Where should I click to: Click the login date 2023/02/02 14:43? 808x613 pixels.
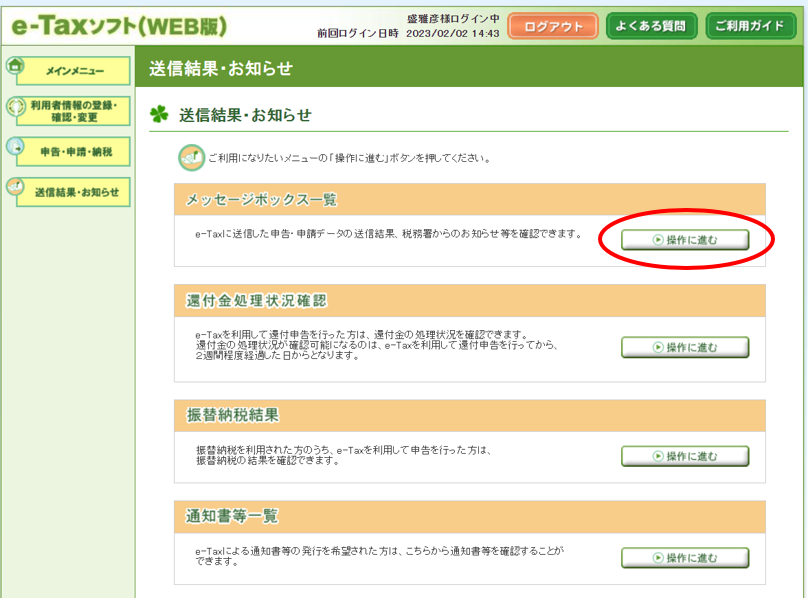click(452, 33)
